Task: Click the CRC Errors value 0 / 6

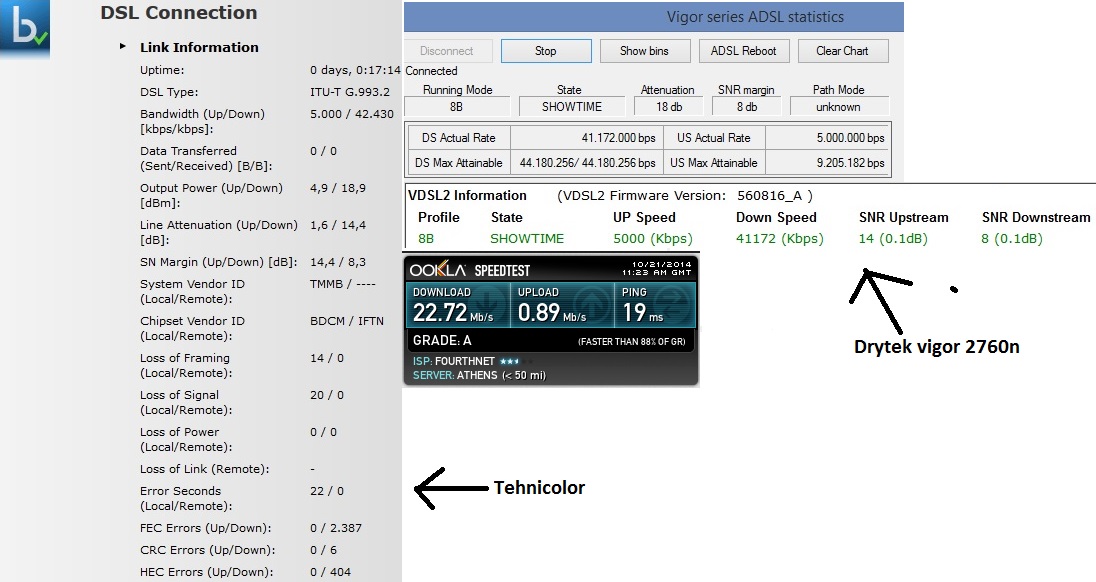Action: 324,550
